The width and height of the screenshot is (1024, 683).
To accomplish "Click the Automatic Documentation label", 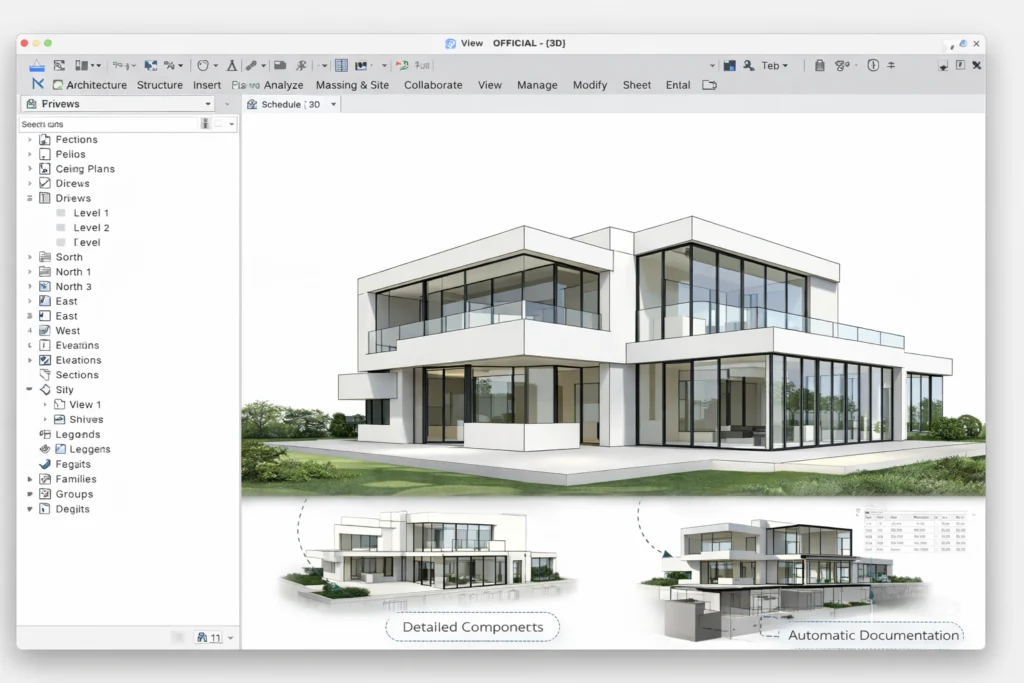I will click(873, 635).
